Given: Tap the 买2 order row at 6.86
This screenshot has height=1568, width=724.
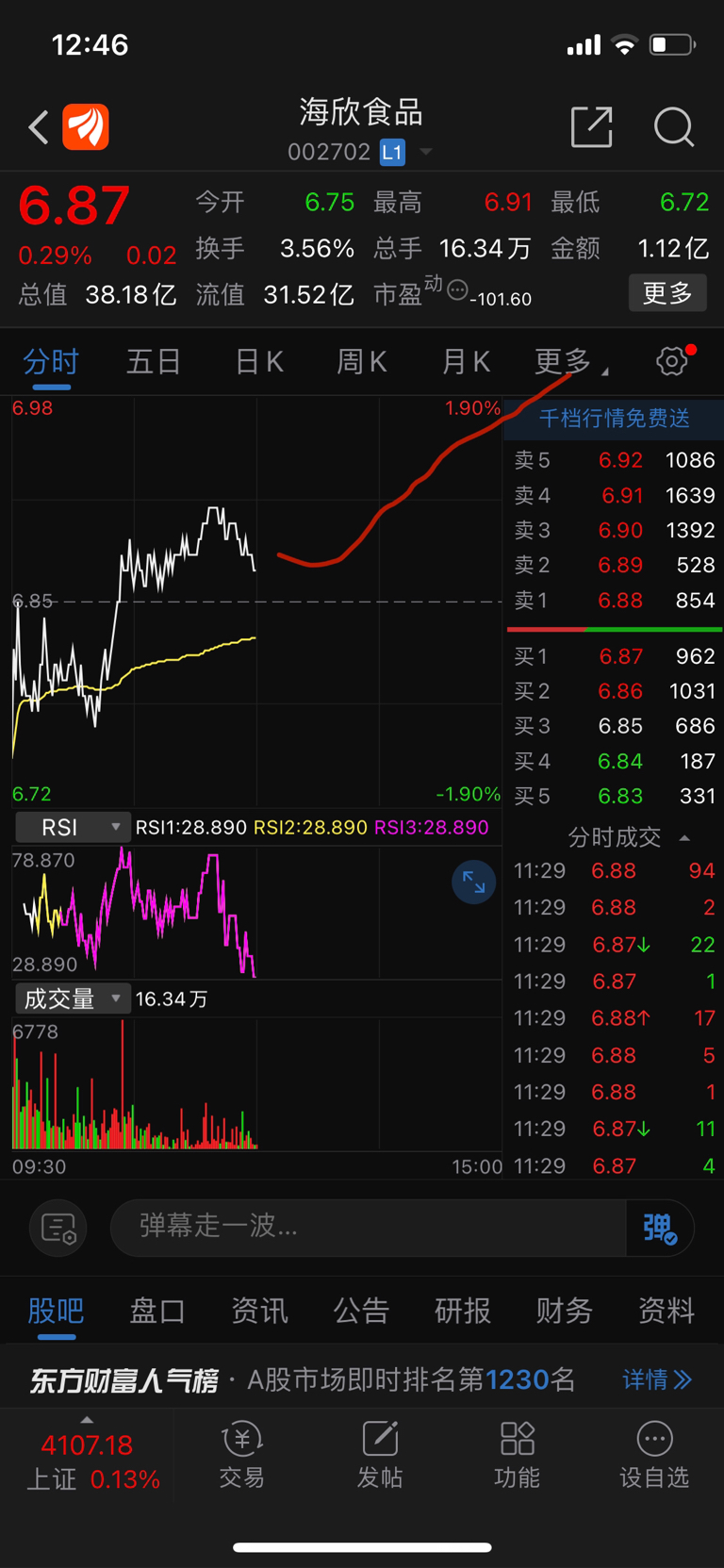Looking at the screenshot, I should click(614, 691).
